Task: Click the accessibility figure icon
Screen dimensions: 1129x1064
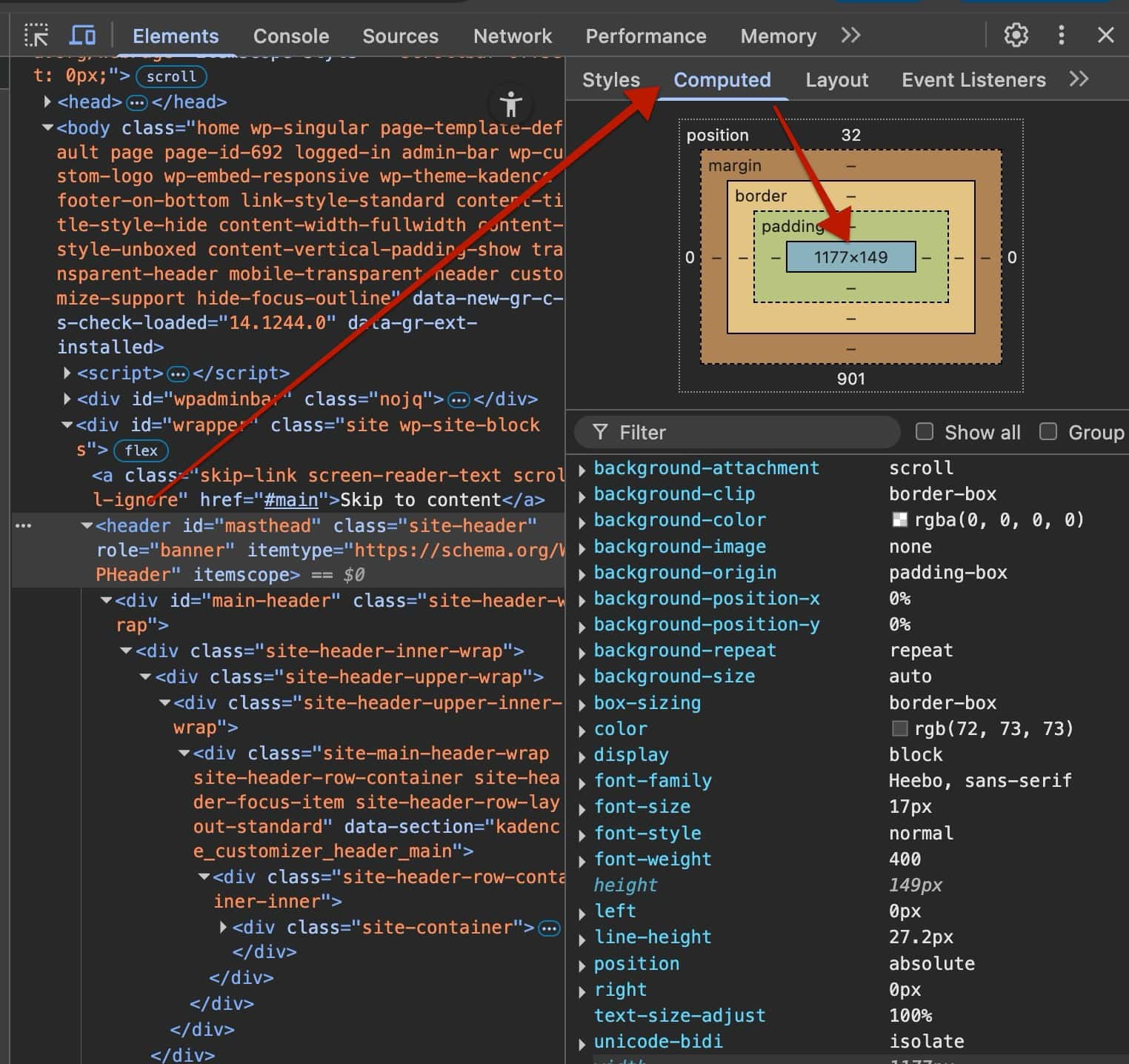Action: point(510,104)
